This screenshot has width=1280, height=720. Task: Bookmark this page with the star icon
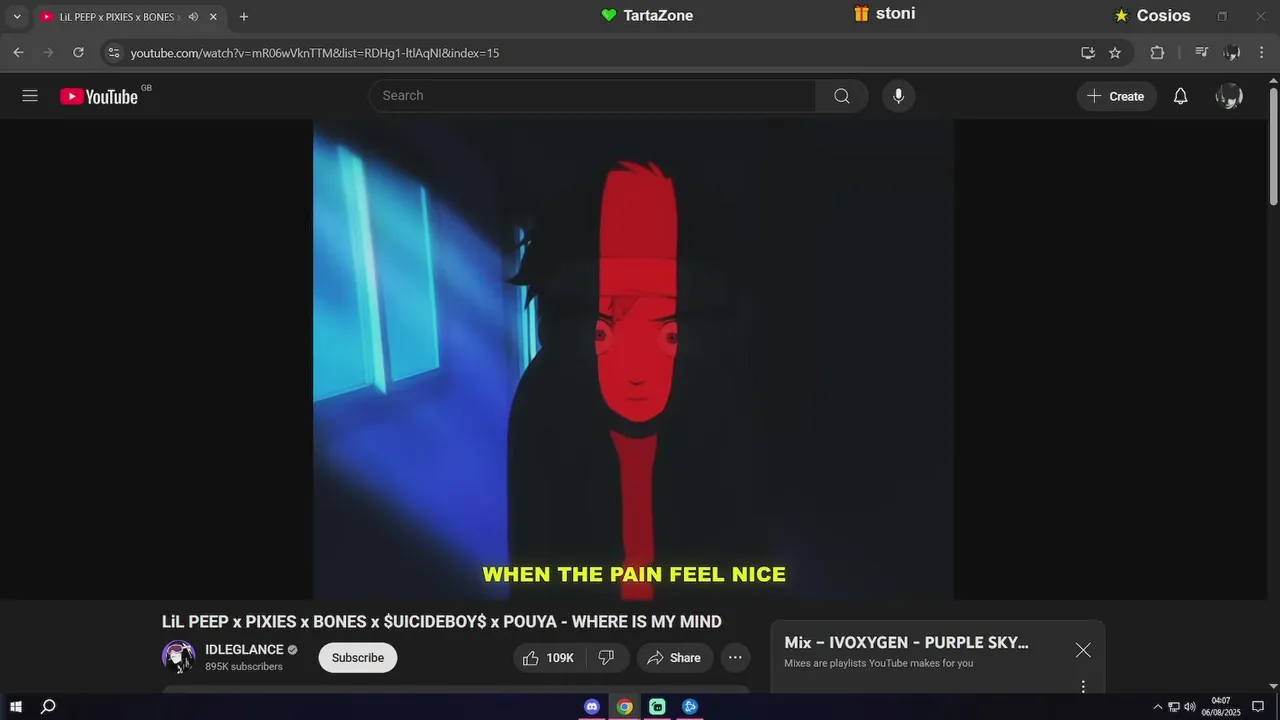[x=1115, y=53]
